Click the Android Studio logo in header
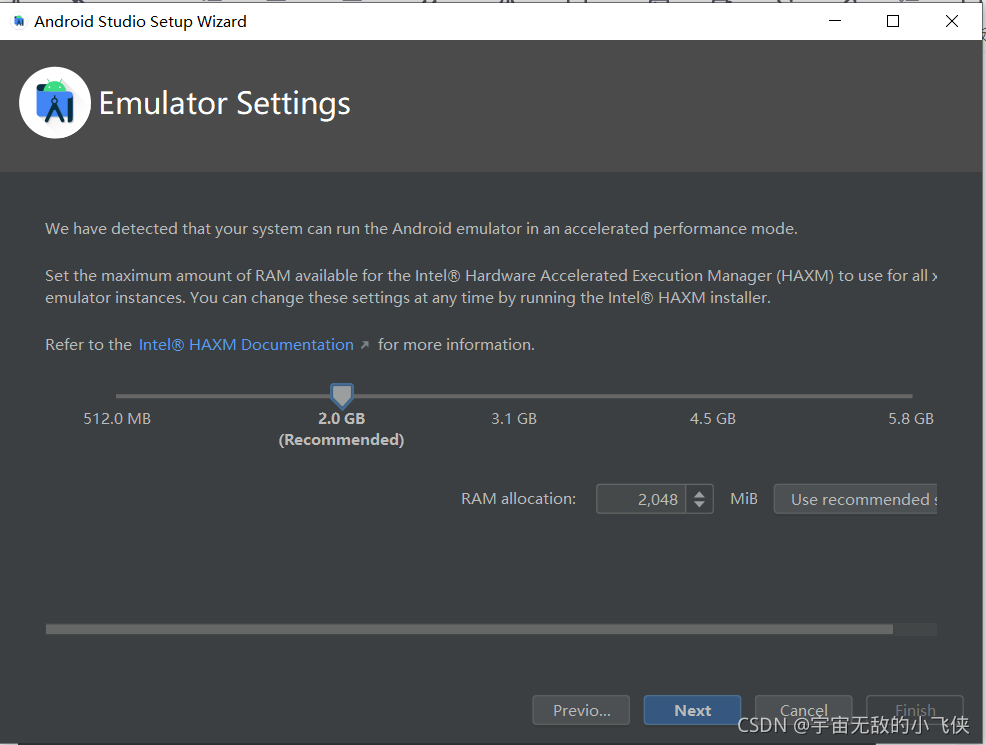986x745 pixels. (x=55, y=103)
